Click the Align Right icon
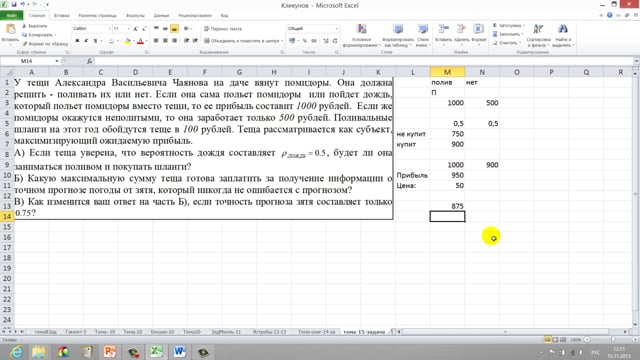640x360 pixels. tap(174, 41)
